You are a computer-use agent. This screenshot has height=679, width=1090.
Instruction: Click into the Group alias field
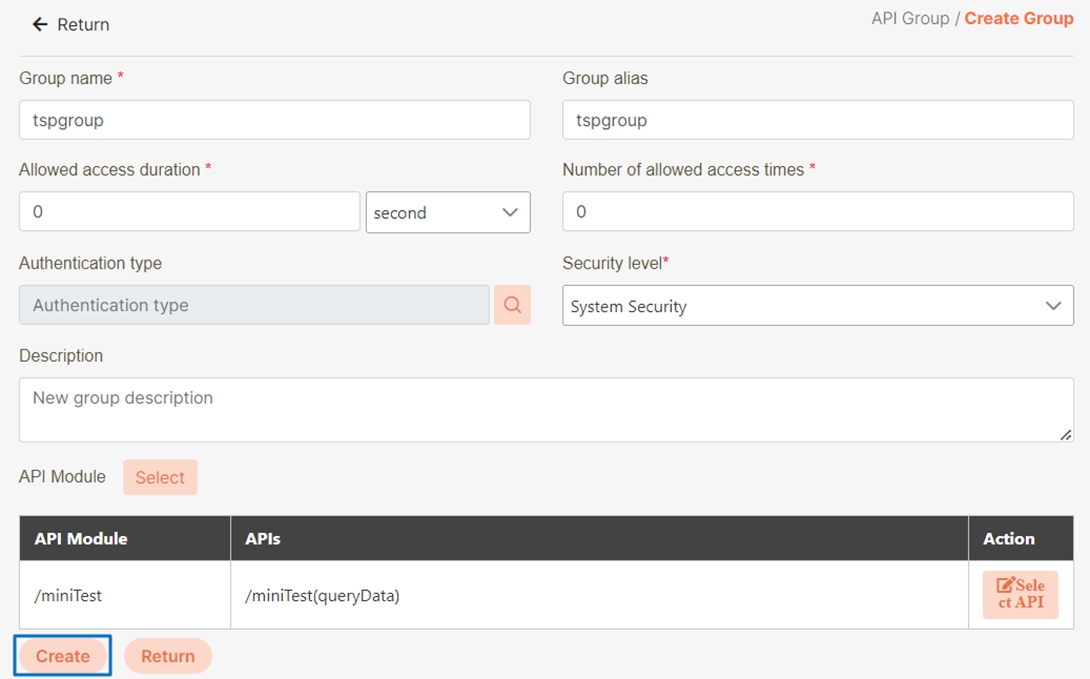(817, 120)
